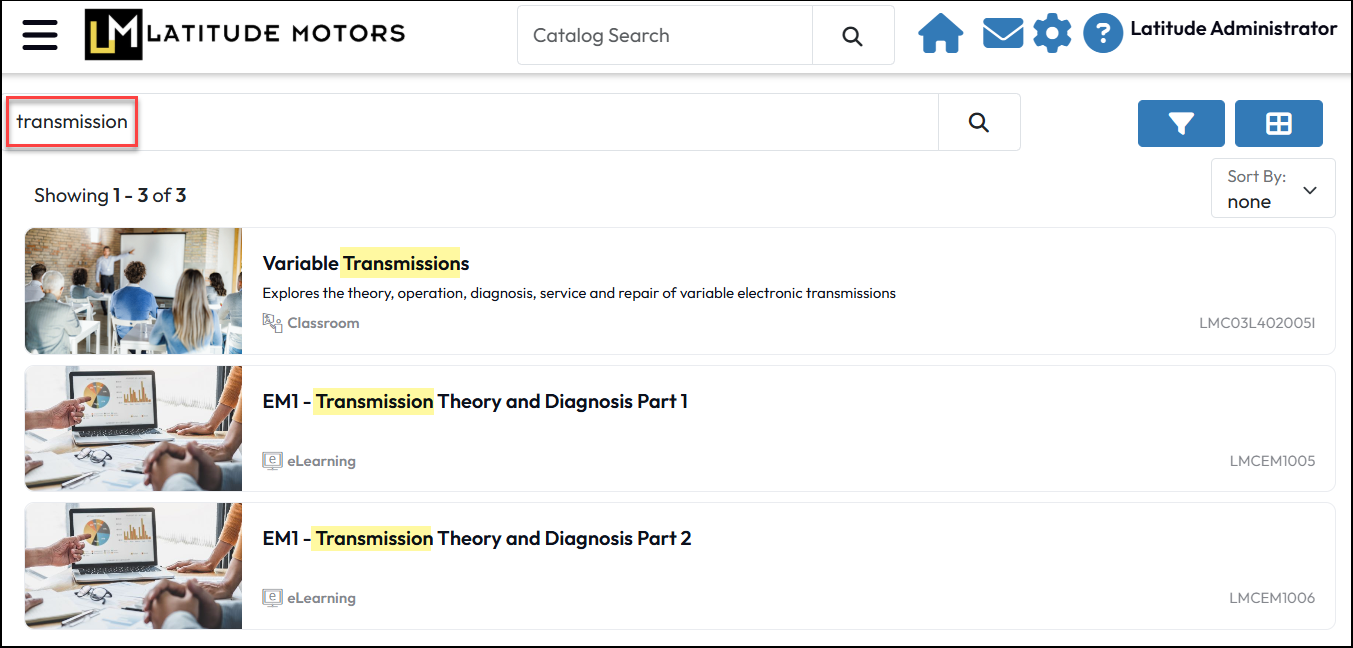1353x648 pixels.
Task: Click inside the Catalog Search field
Action: (665, 36)
